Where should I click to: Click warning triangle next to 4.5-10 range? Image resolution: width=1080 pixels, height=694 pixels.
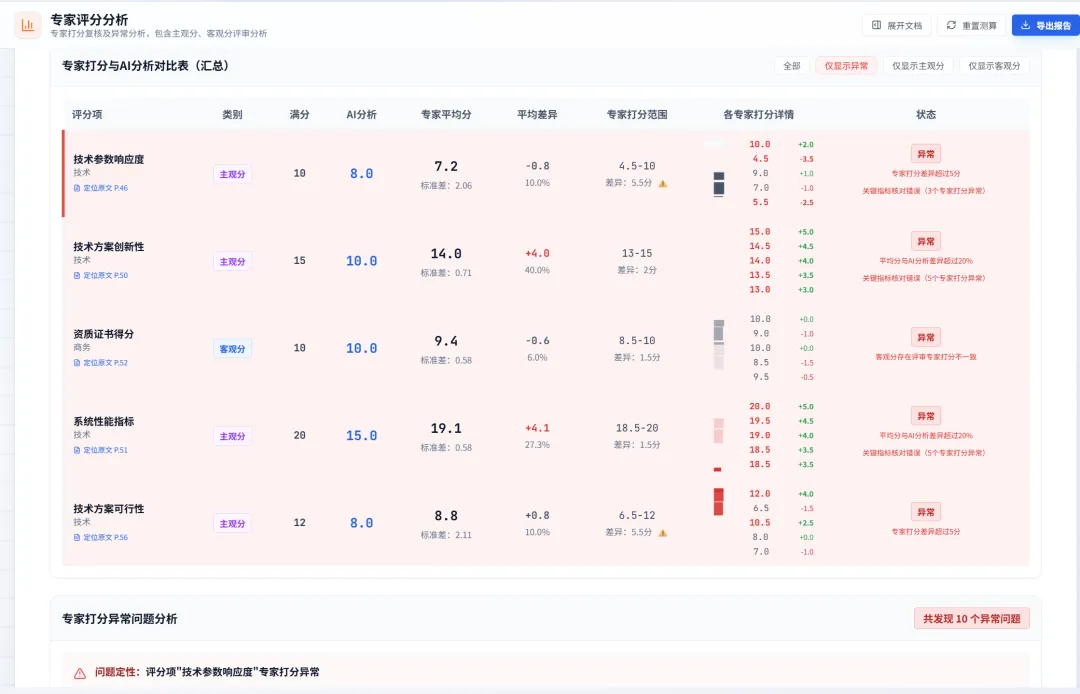point(662,183)
